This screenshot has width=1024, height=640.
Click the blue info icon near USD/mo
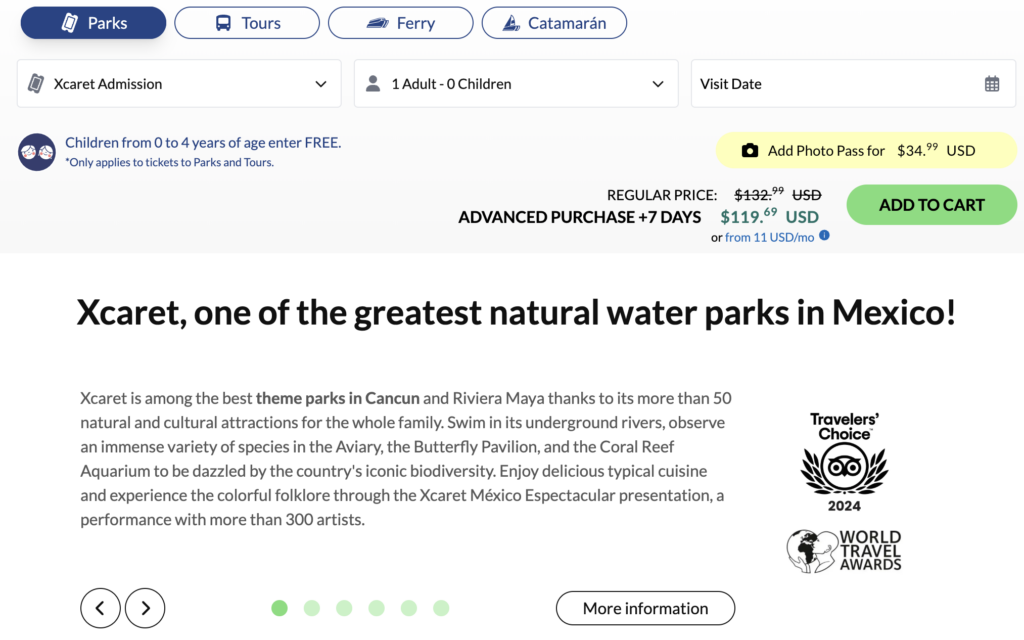click(824, 235)
